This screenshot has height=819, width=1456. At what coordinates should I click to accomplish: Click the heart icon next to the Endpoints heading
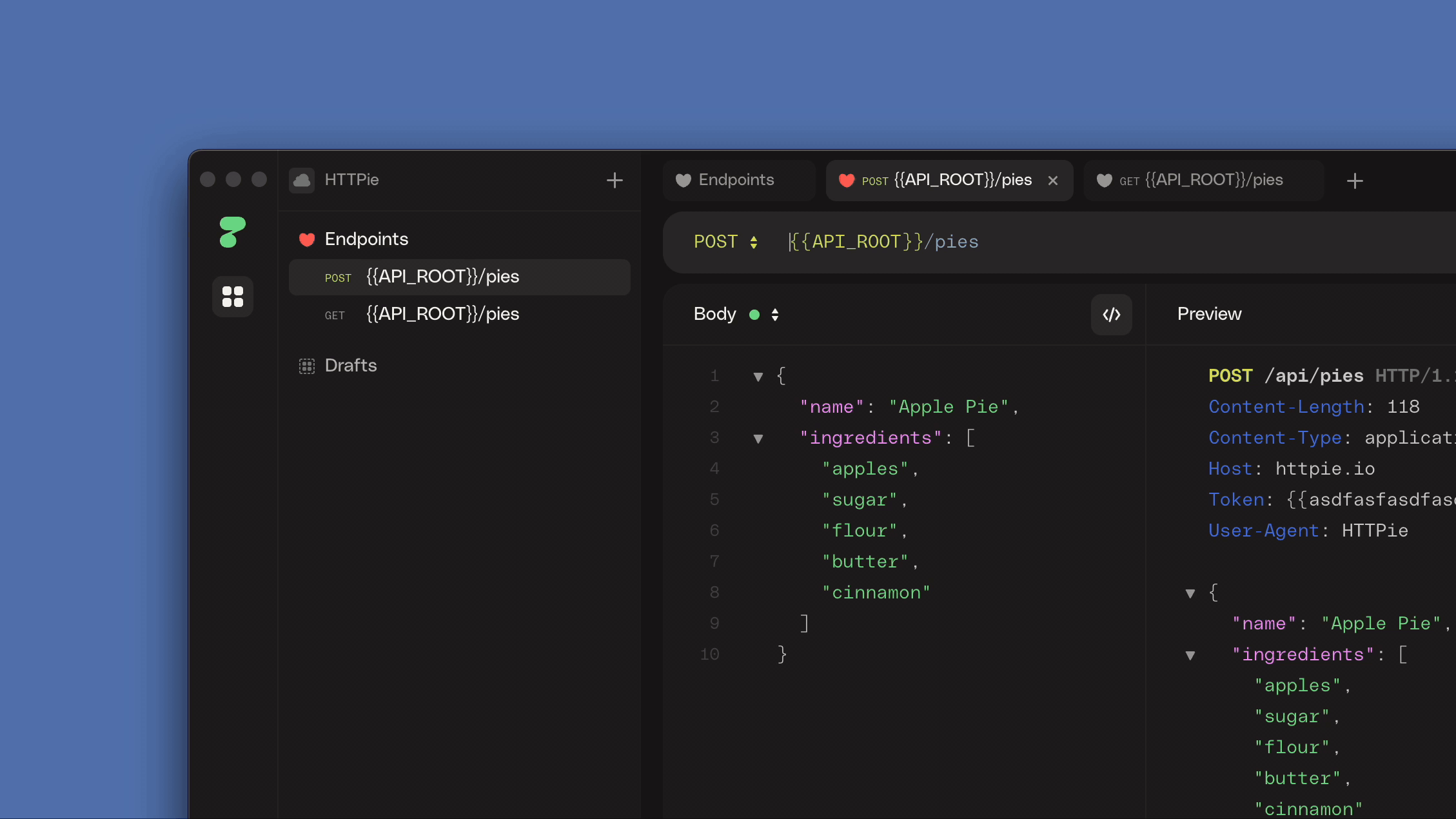point(308,239)
